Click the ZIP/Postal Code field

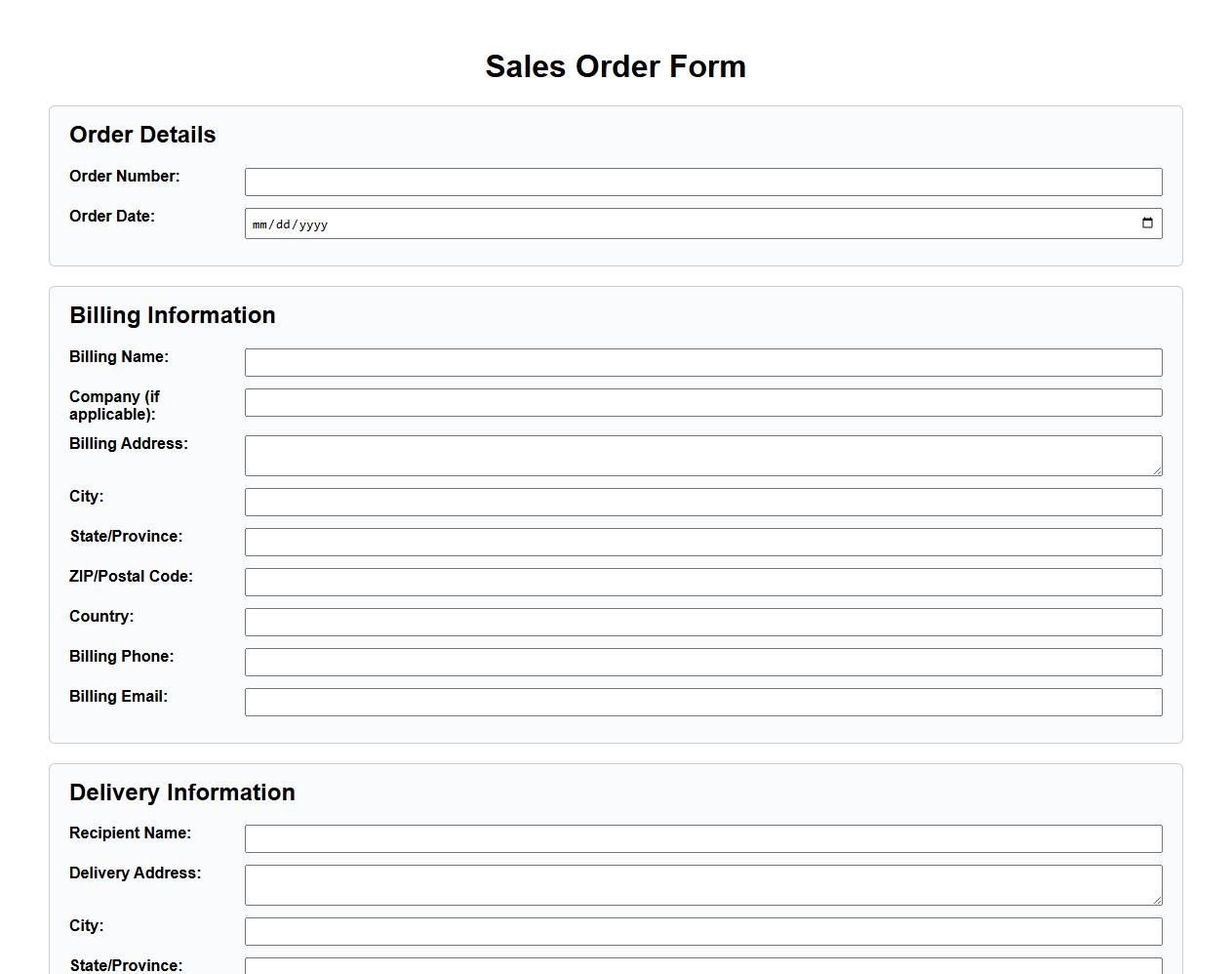tap(703, 582)
